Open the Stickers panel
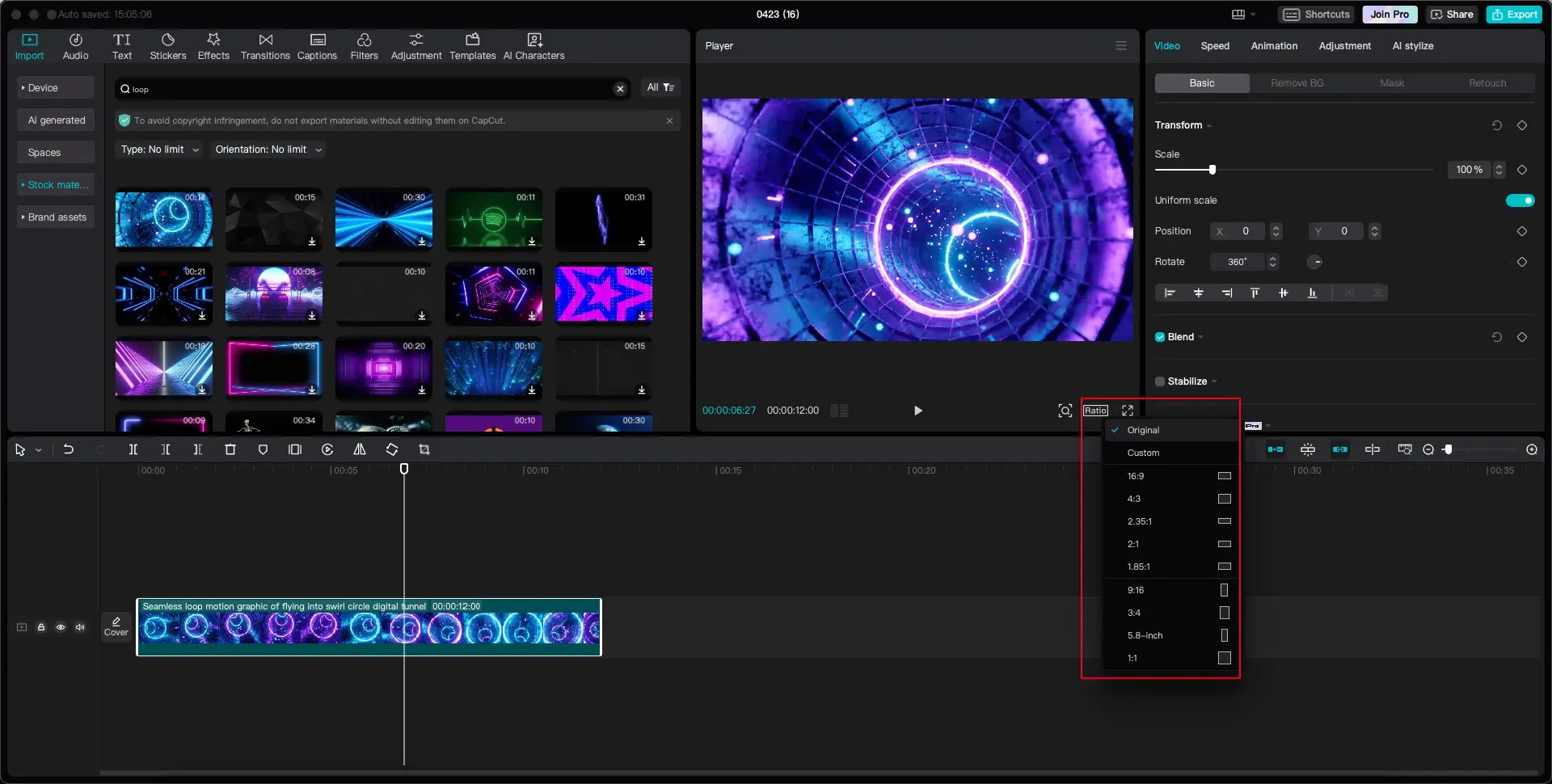Image resolution: width=1552 pixels, height=784 pixels. click(x=167, y=46)
